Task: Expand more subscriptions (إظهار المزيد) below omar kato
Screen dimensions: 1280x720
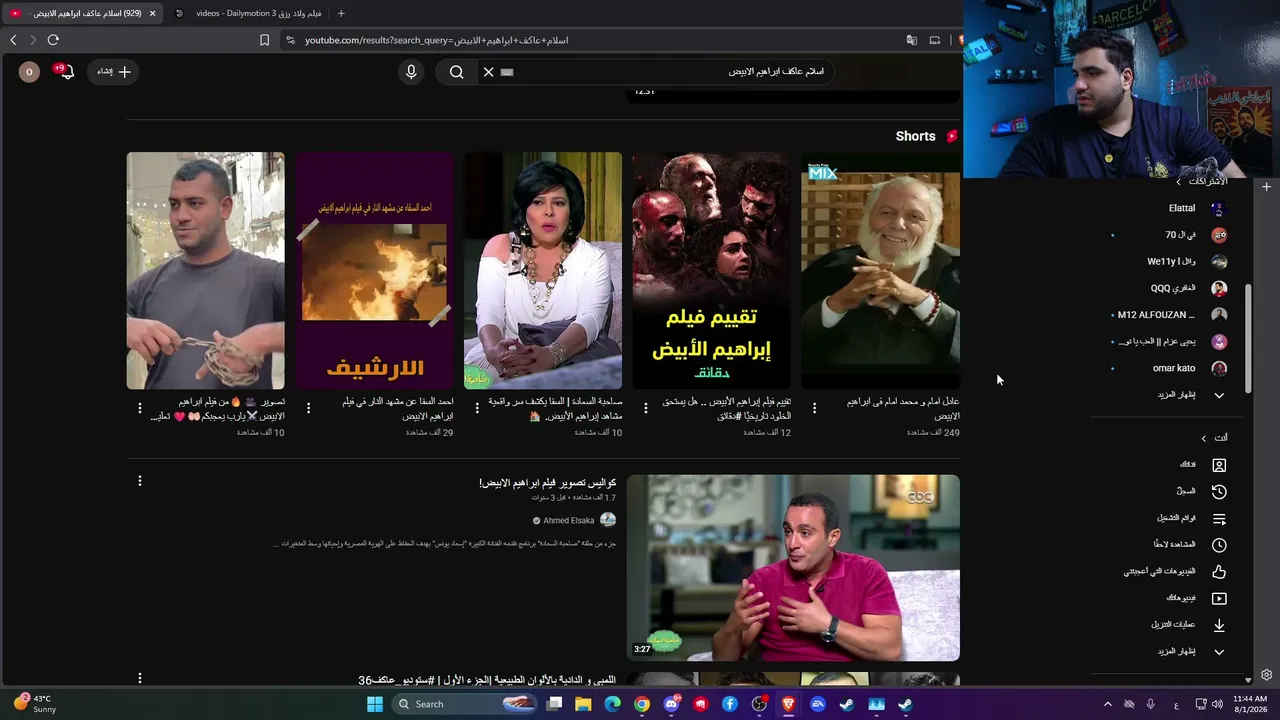Action: click(x=1190, y=395)
